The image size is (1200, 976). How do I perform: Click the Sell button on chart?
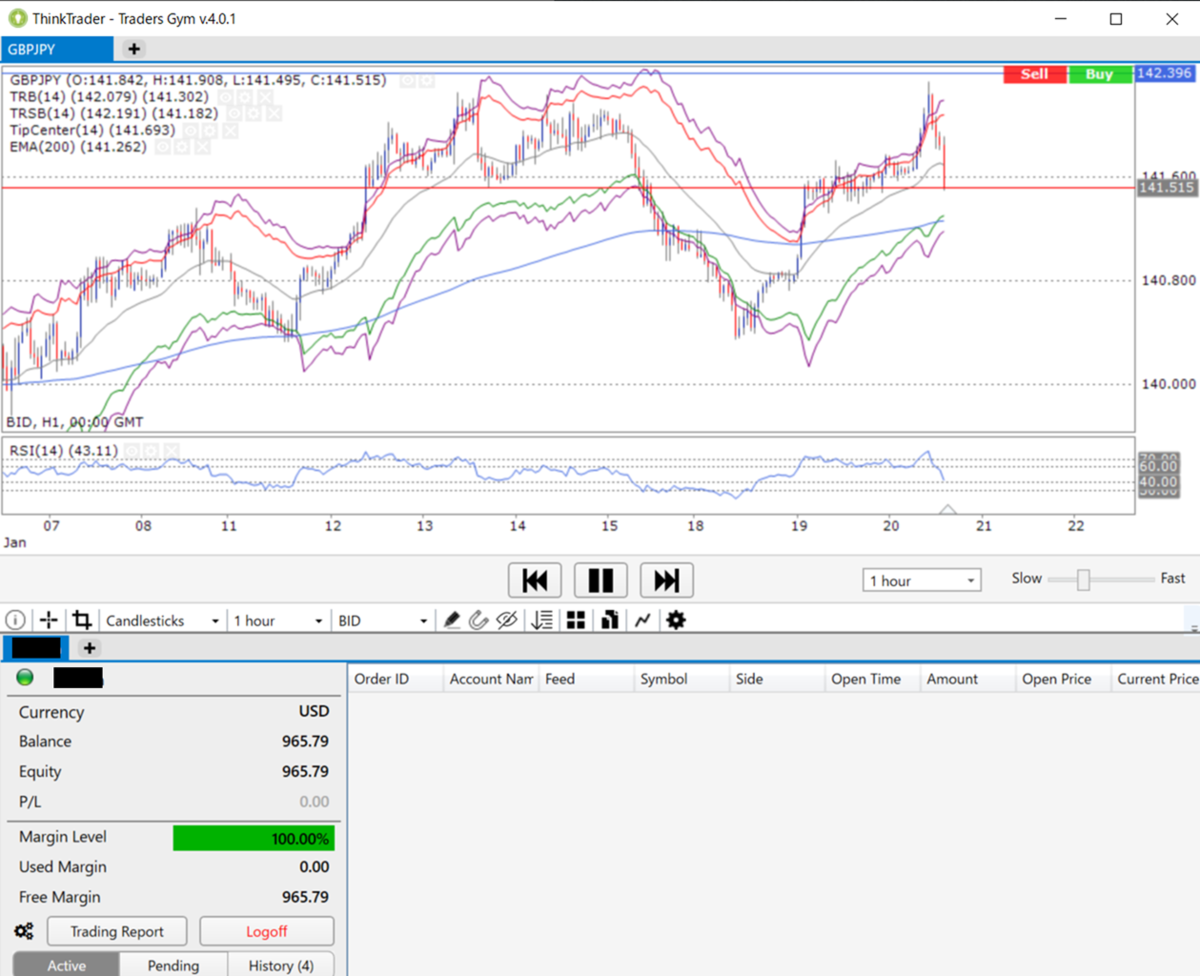point(1034,74)
